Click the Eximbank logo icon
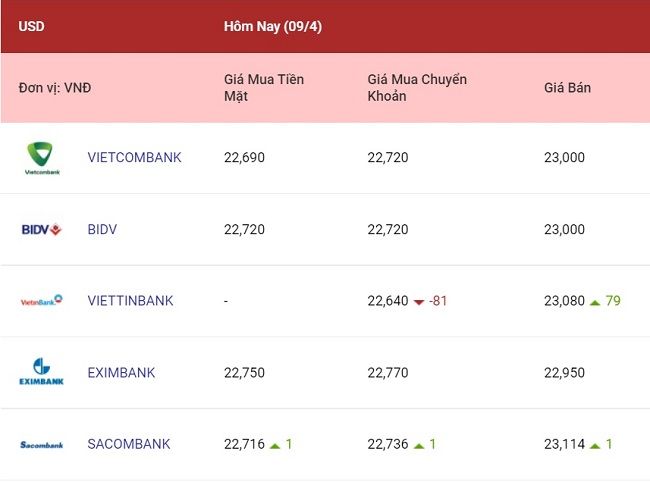Screen dimensions: 650x482 (x=41, y=372)
